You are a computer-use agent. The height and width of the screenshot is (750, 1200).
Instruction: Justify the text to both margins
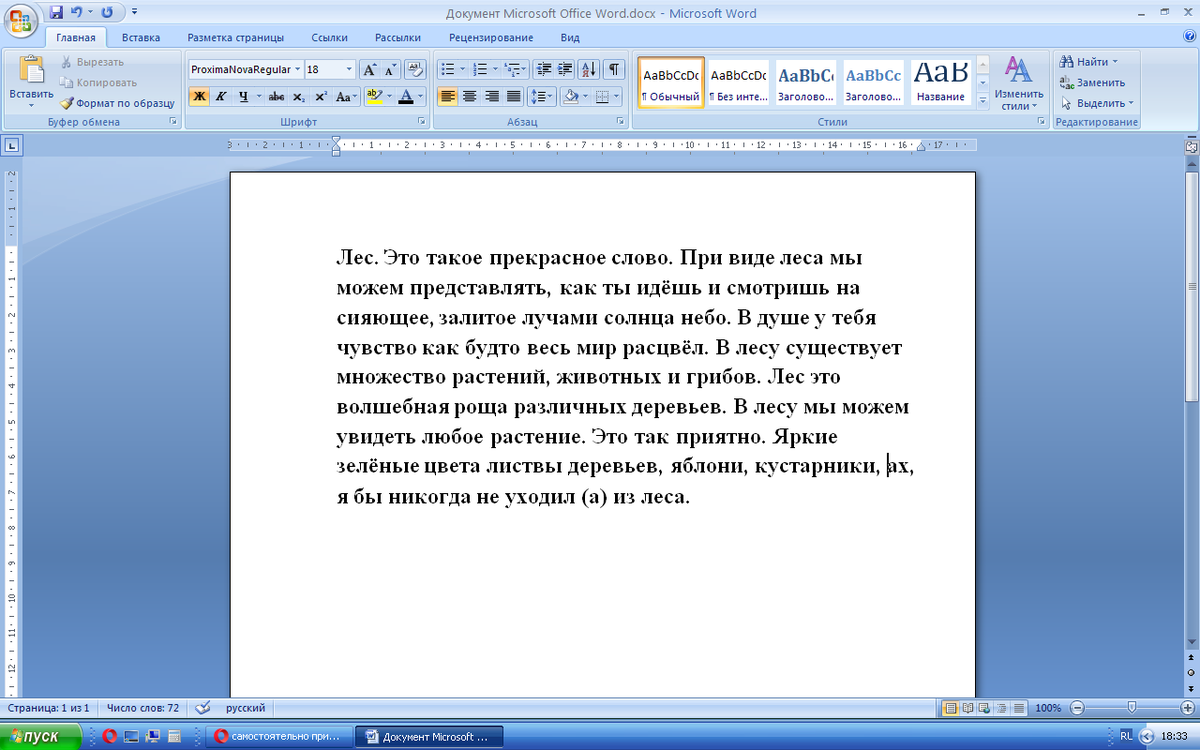click(x=513, y=97)
